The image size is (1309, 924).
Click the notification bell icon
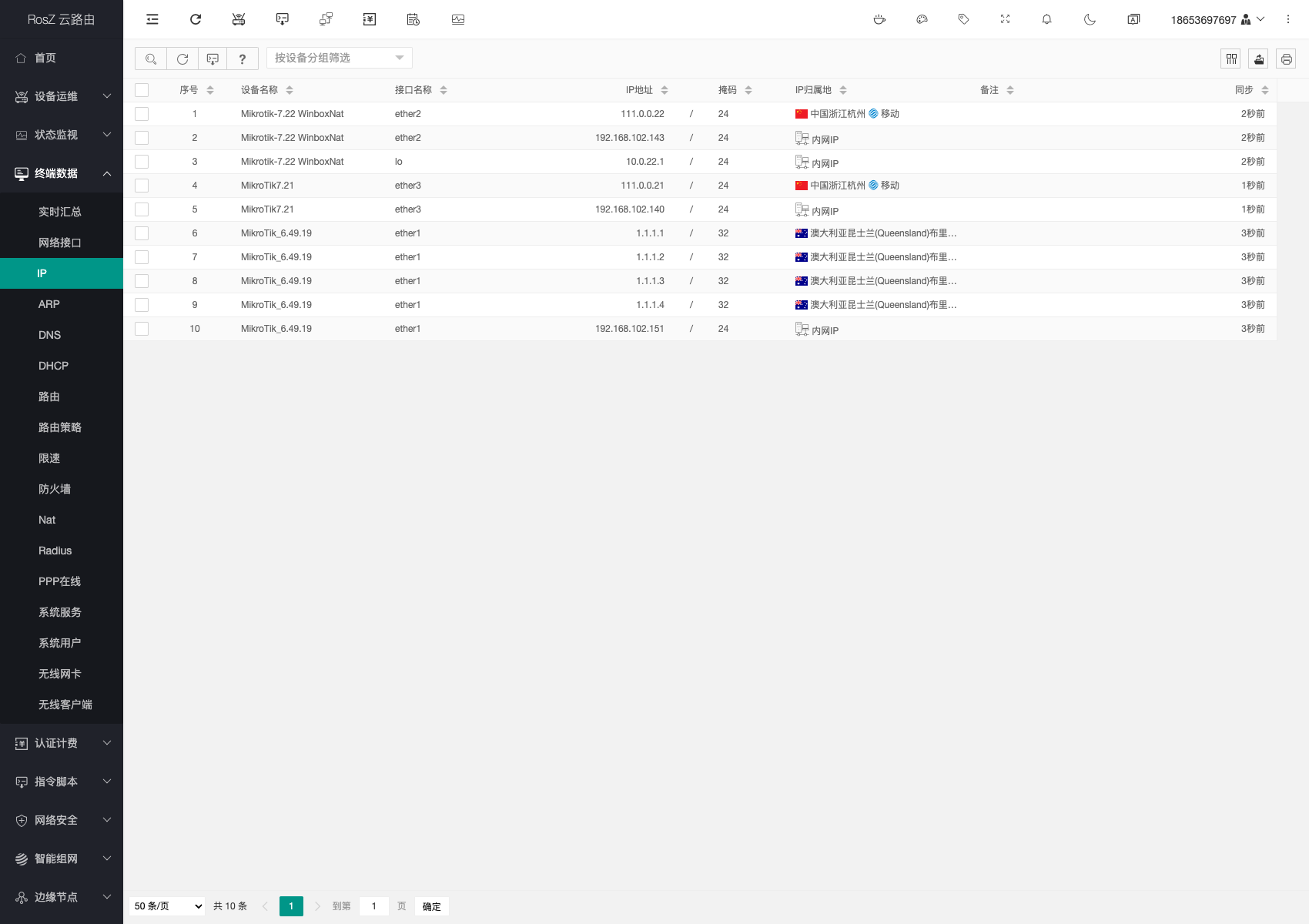pyautogui.click(x=1046, y=19)
